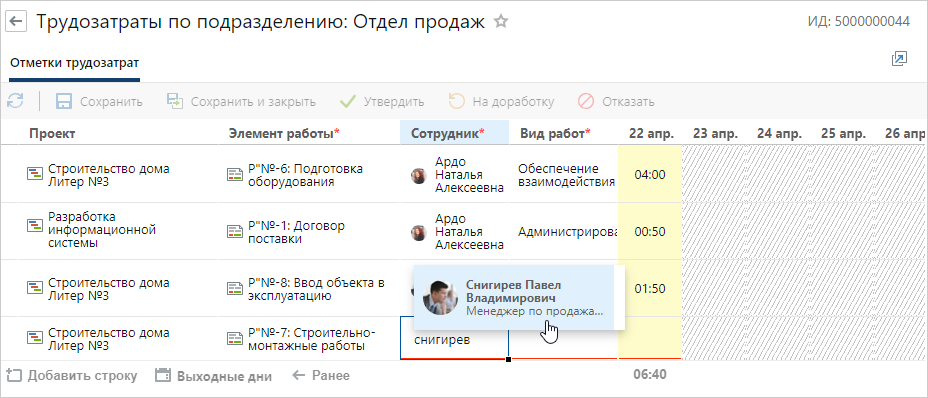
Task: Click project icon of Разработка информационной системы
Action: tap(36, 225)
